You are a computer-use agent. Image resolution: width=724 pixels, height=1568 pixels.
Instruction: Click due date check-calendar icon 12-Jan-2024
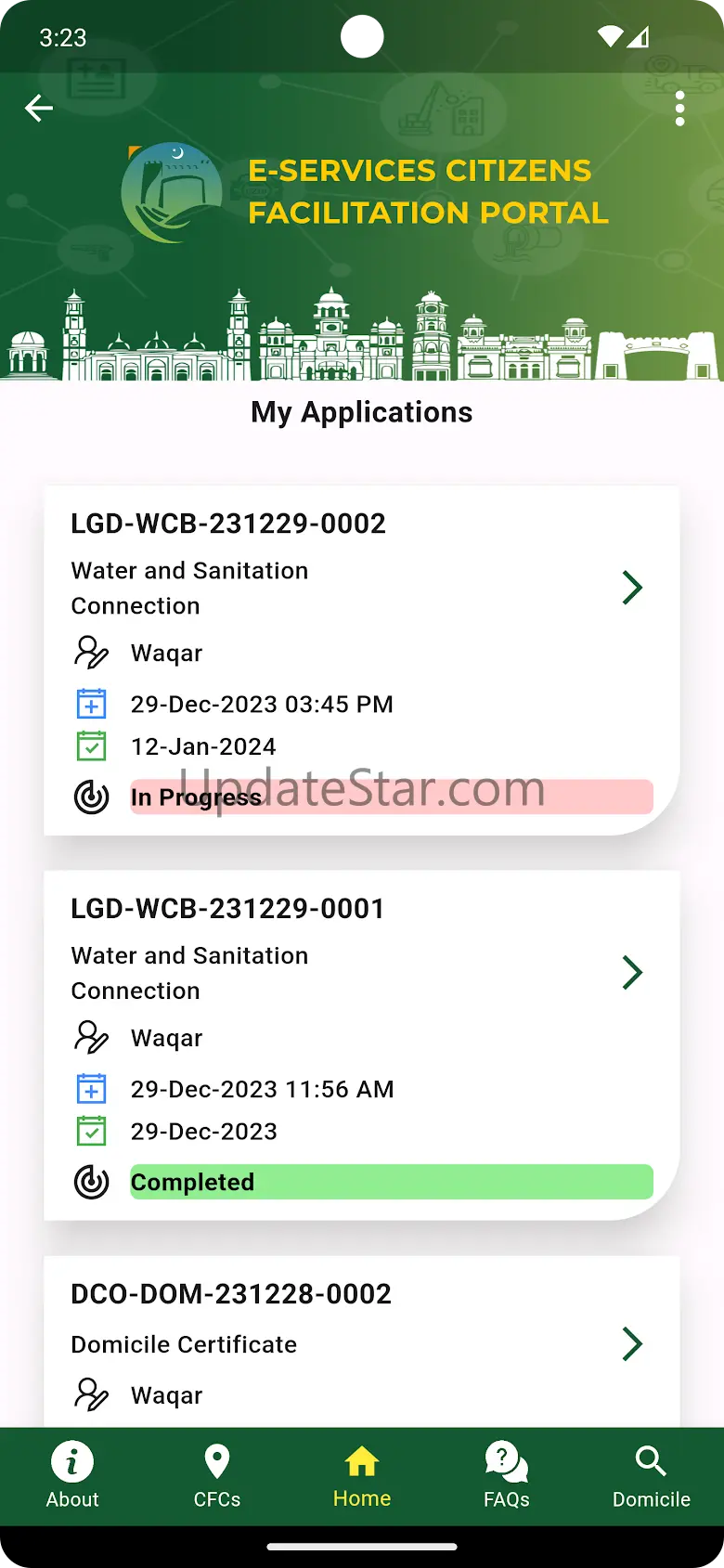coord(91,746)
